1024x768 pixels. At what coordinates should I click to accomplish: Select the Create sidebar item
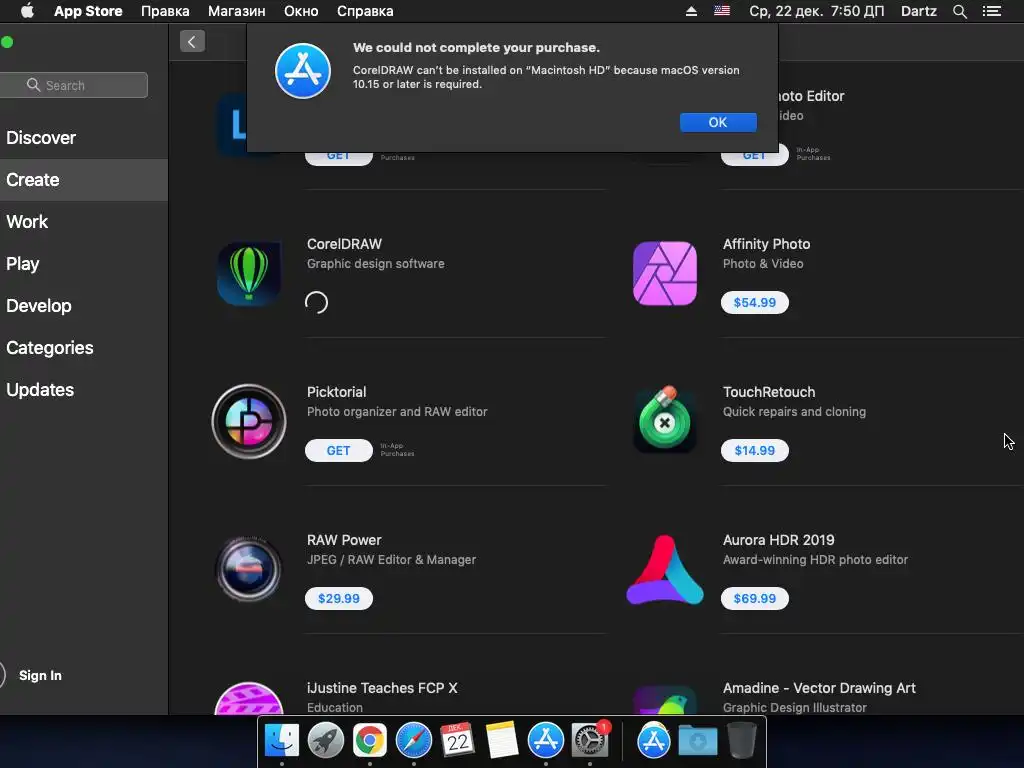click(84, 180)
